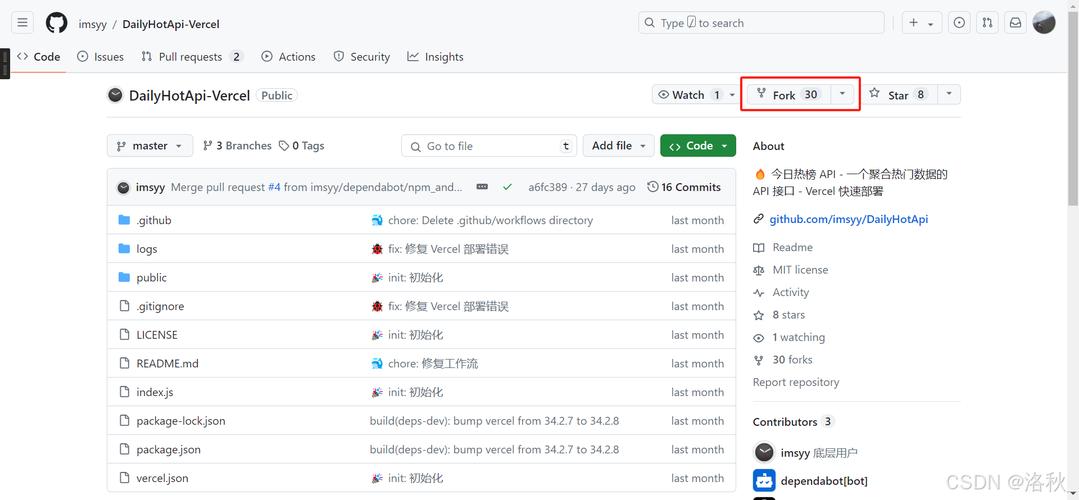Open the Pull requests tab
Viewport: 1079px width, 500px height.
(192, 57)
